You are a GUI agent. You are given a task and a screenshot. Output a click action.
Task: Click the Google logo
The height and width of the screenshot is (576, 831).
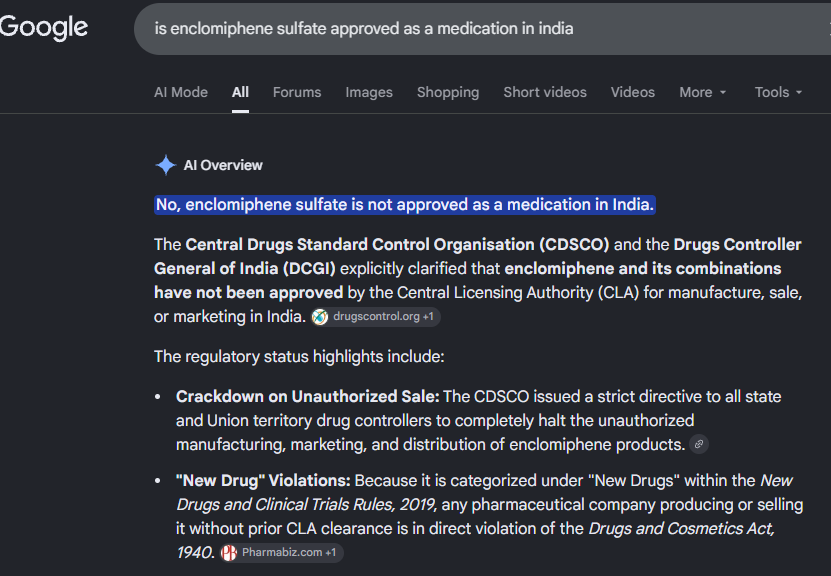[x=43, y=28]
